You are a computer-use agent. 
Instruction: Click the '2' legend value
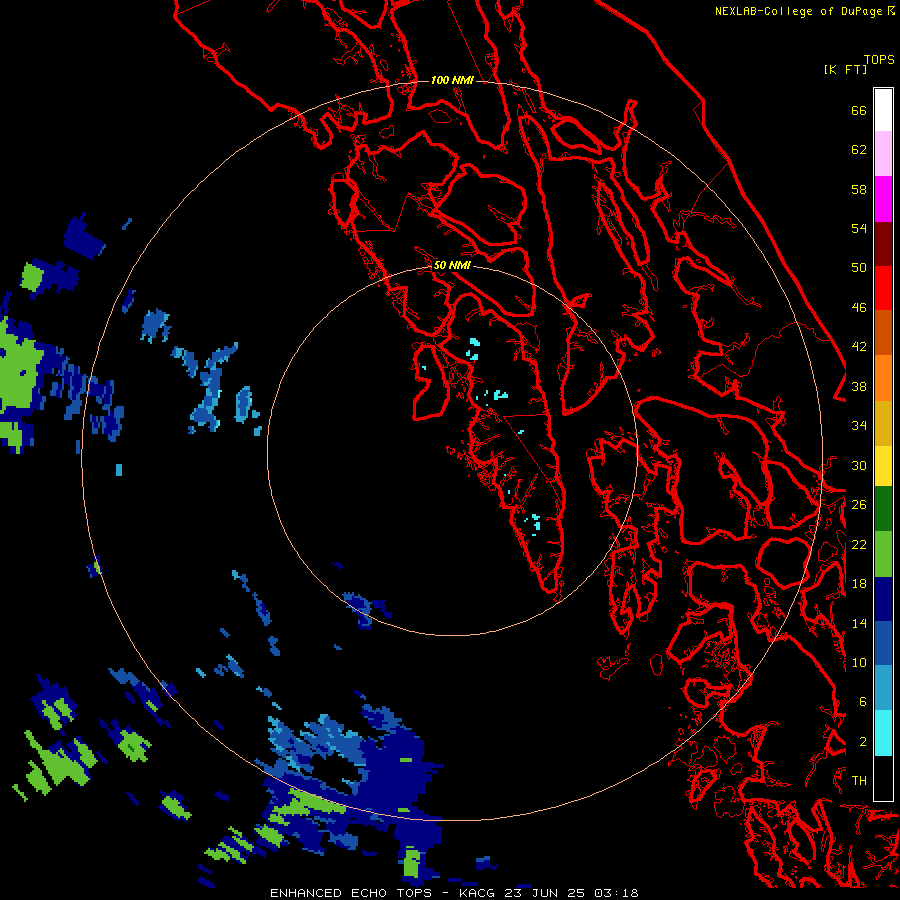(x=863, y=742)
